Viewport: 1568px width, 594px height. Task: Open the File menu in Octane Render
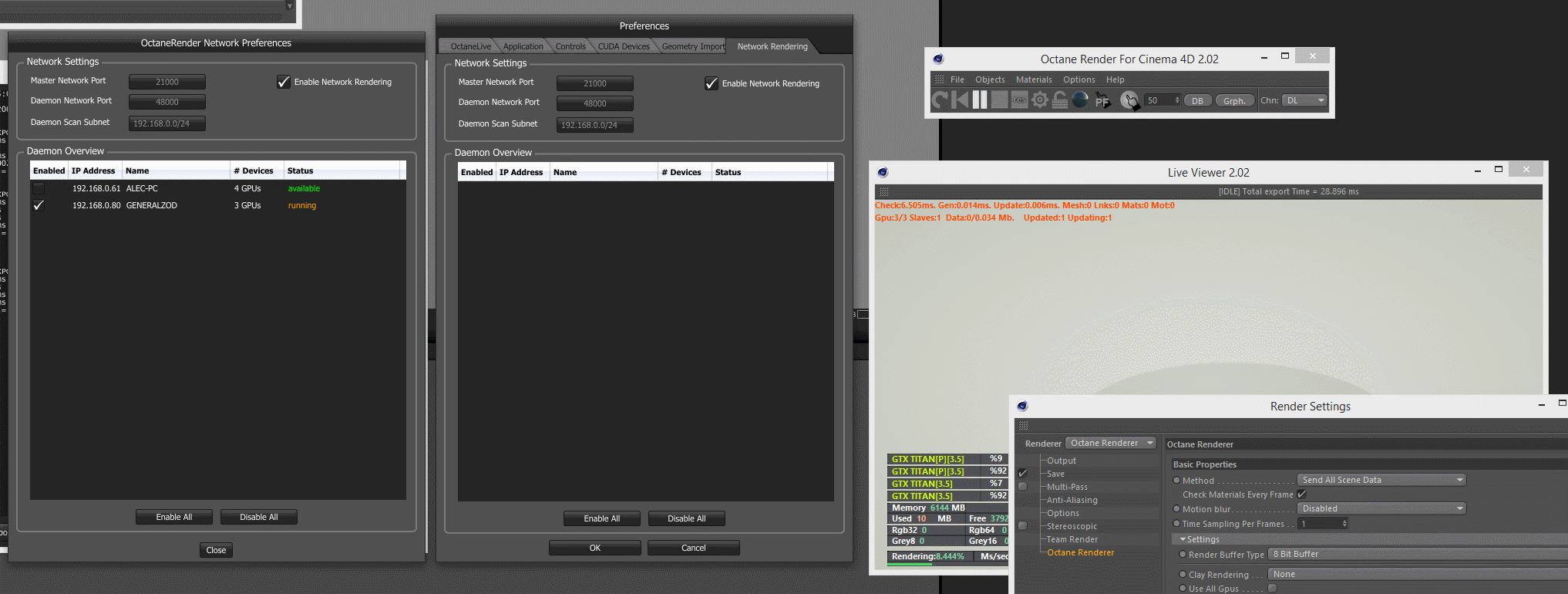957,79
